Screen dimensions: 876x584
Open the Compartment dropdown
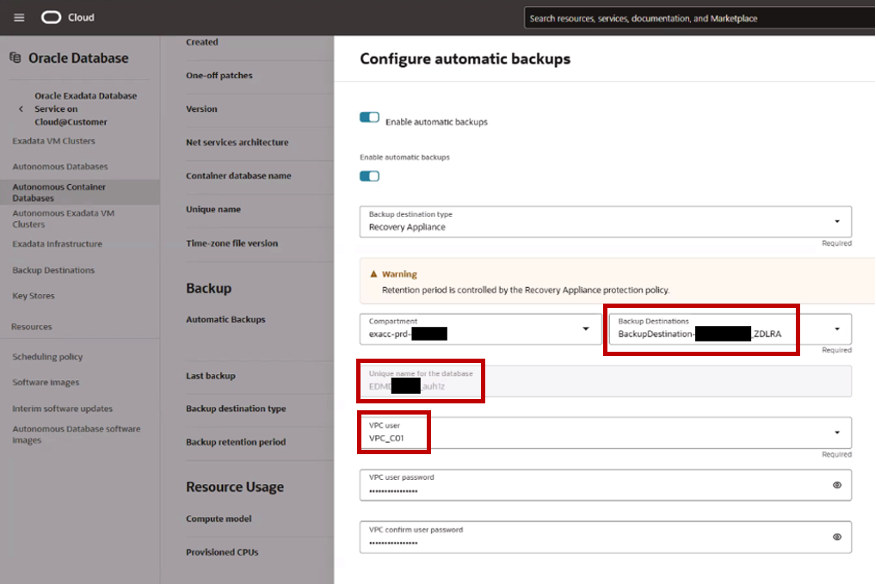coord(586,328)
